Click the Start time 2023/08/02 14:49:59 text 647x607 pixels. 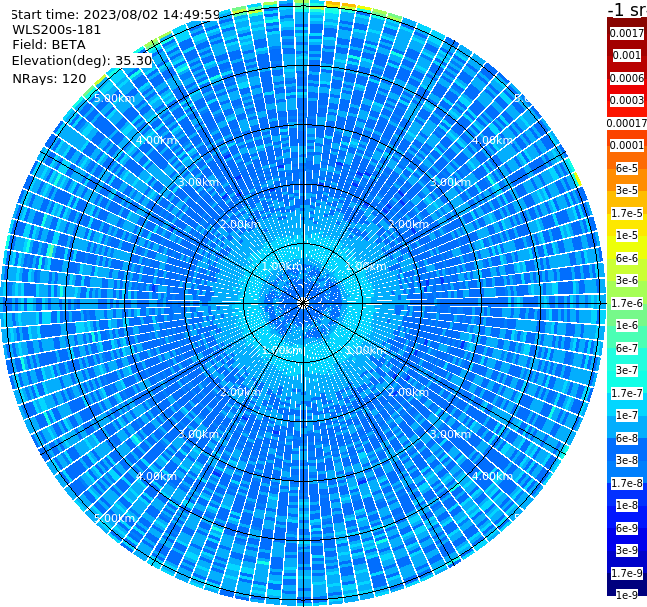[x=115, y=15]
